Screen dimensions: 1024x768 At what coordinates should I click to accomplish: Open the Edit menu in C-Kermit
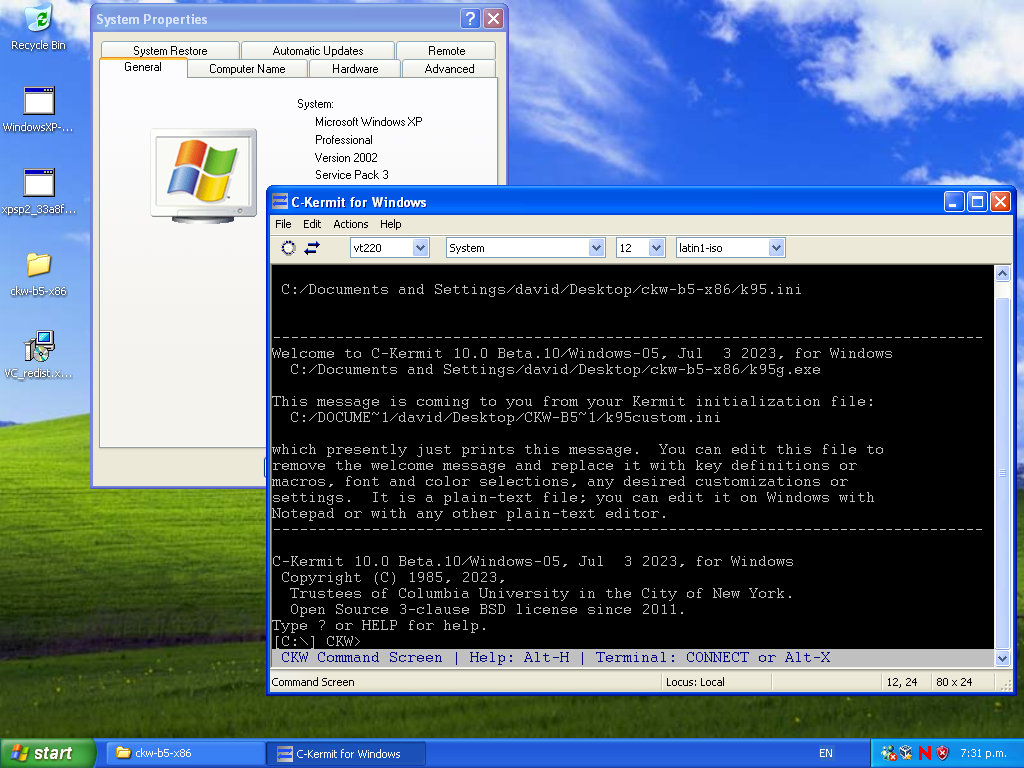click(x=312, y=224)
